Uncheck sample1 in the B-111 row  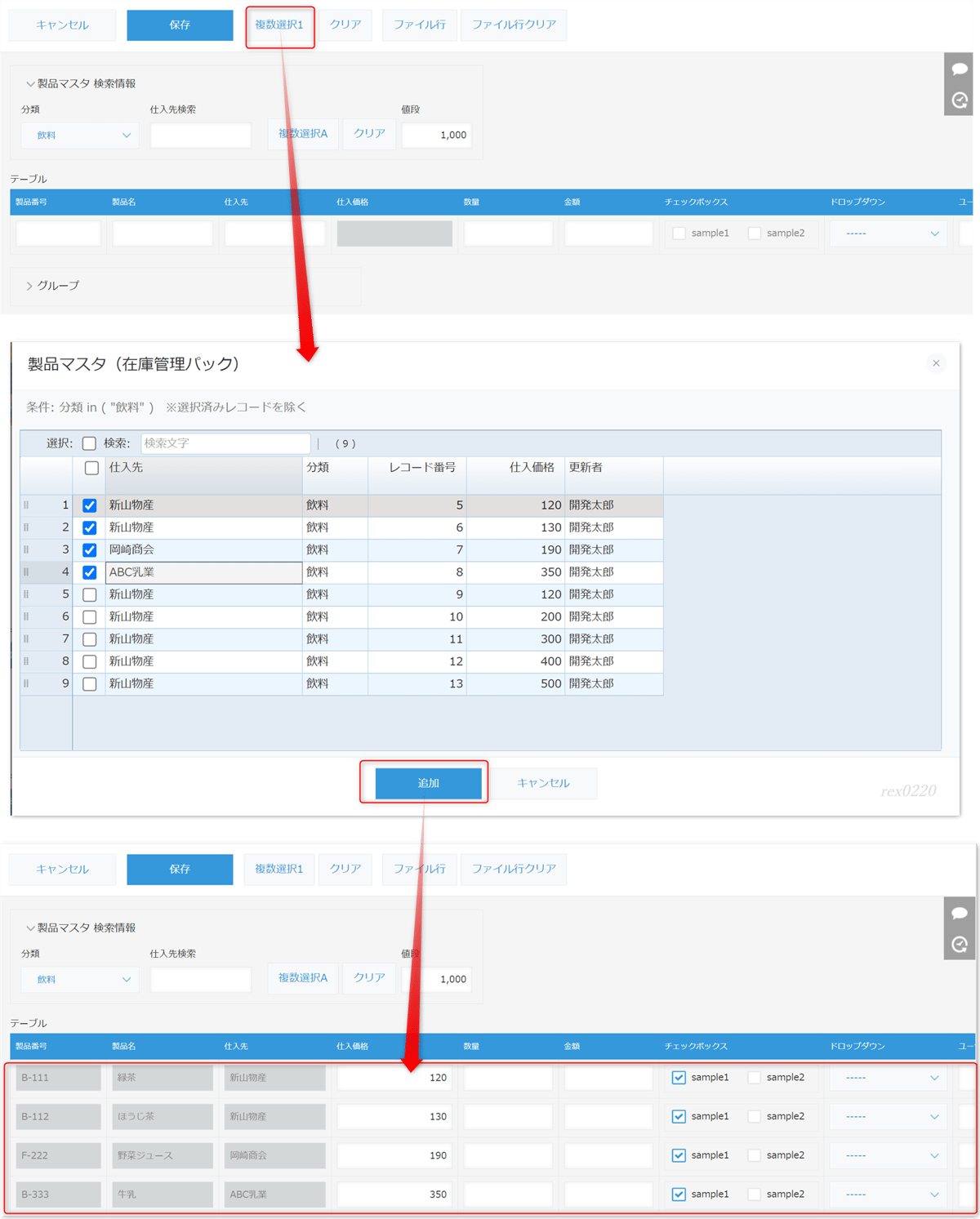point(679,1078)
